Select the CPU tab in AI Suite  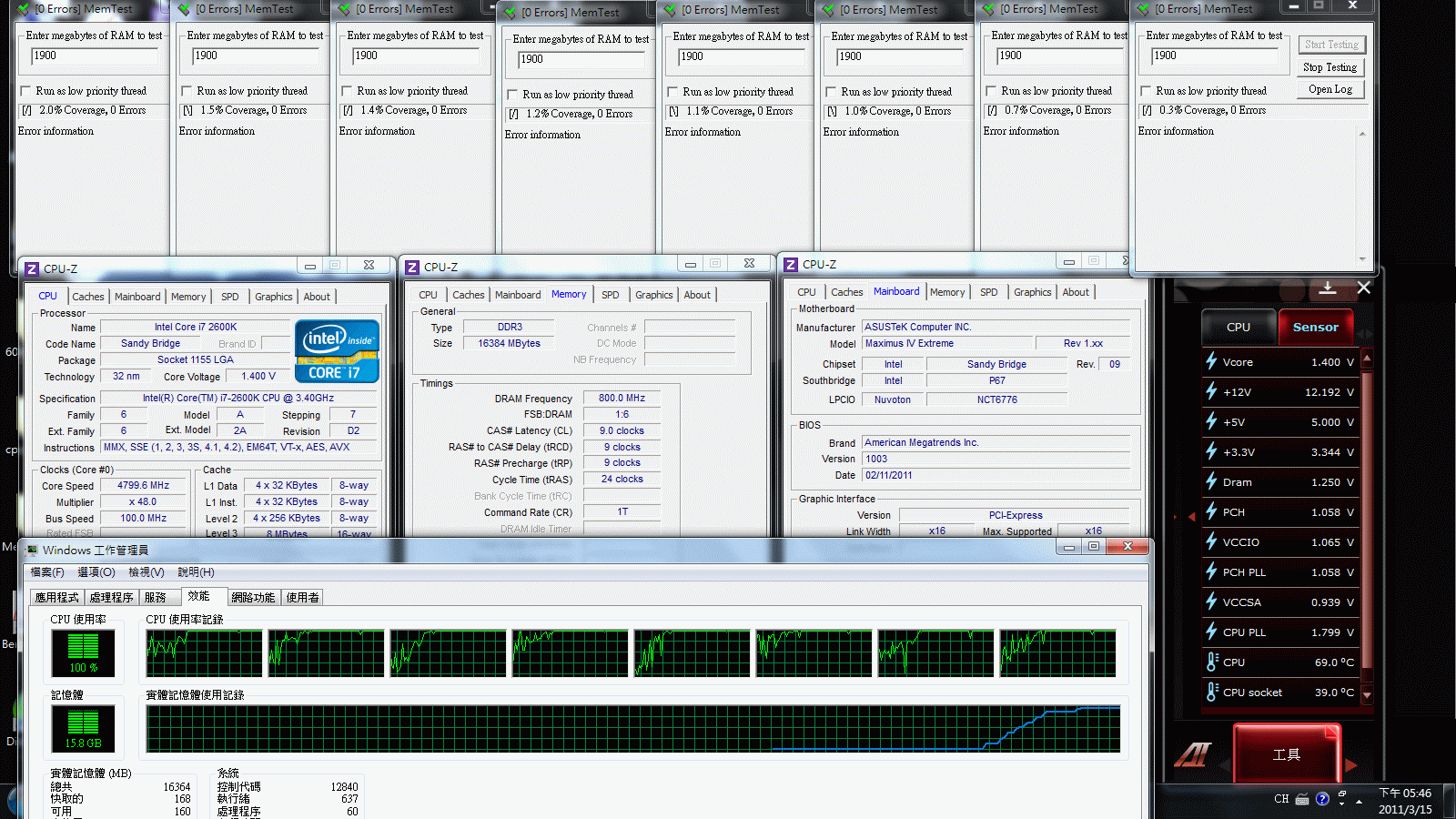tap(1238, 327)
